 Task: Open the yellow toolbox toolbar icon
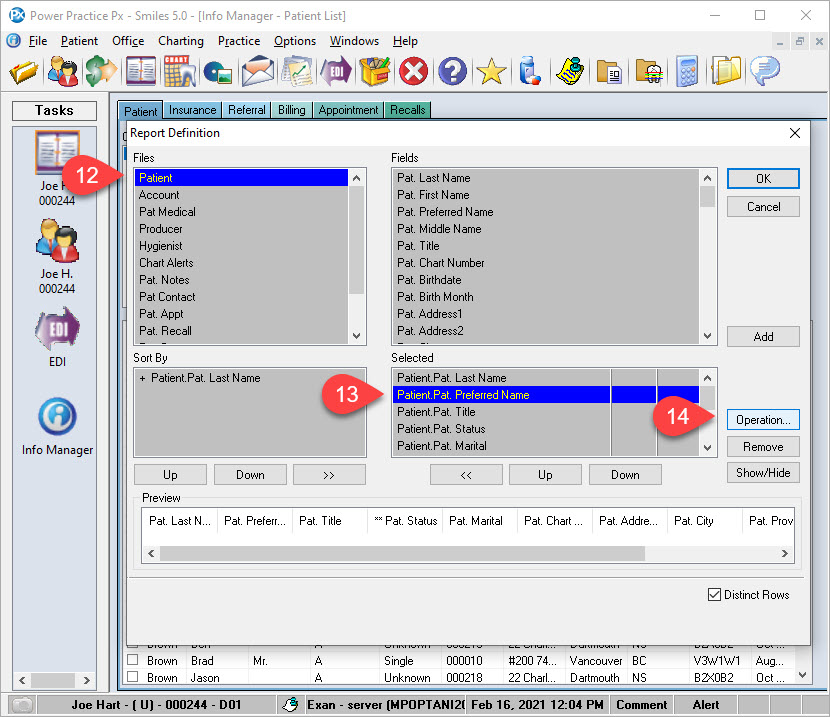(375, 71)
